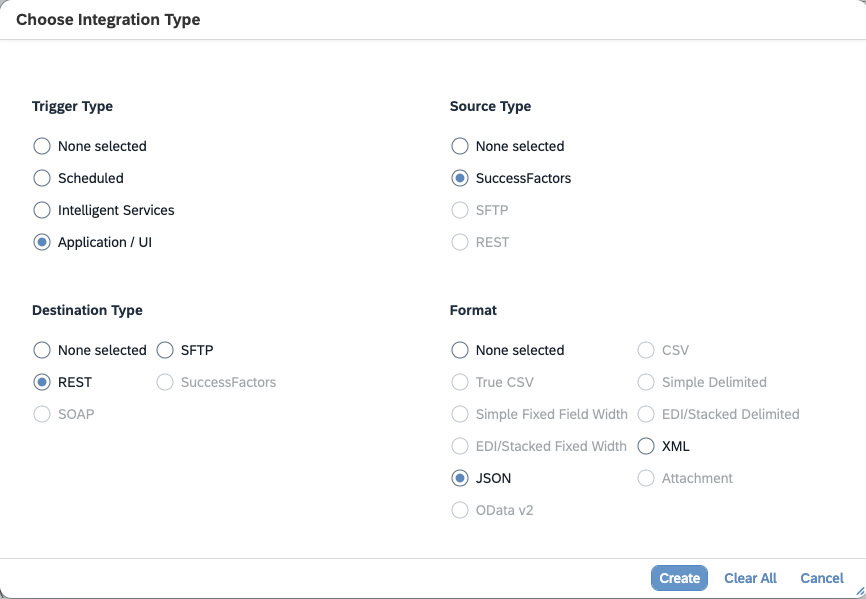
Task: Click the Destination Type heading
Action: tap(87, 310)
